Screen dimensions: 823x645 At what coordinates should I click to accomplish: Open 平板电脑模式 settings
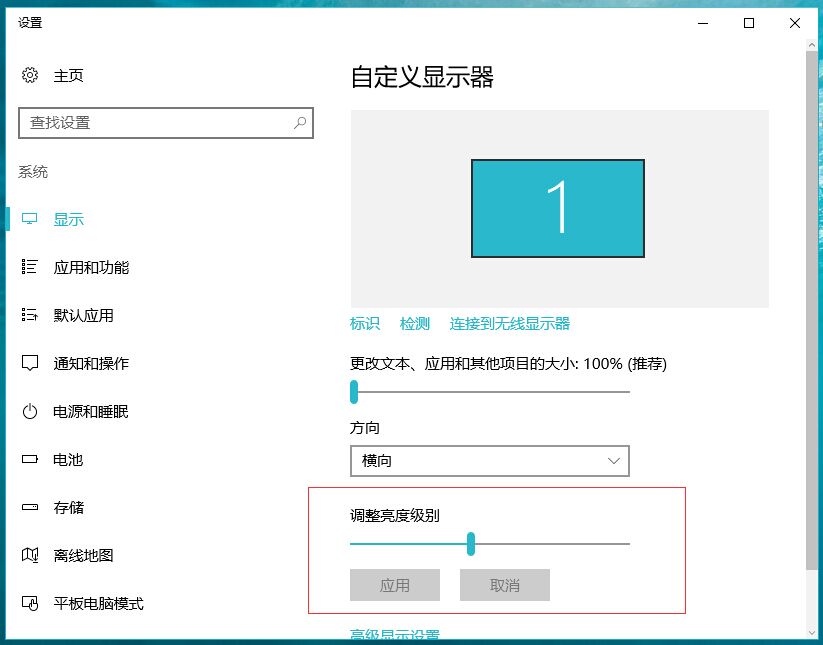point(99,604)
